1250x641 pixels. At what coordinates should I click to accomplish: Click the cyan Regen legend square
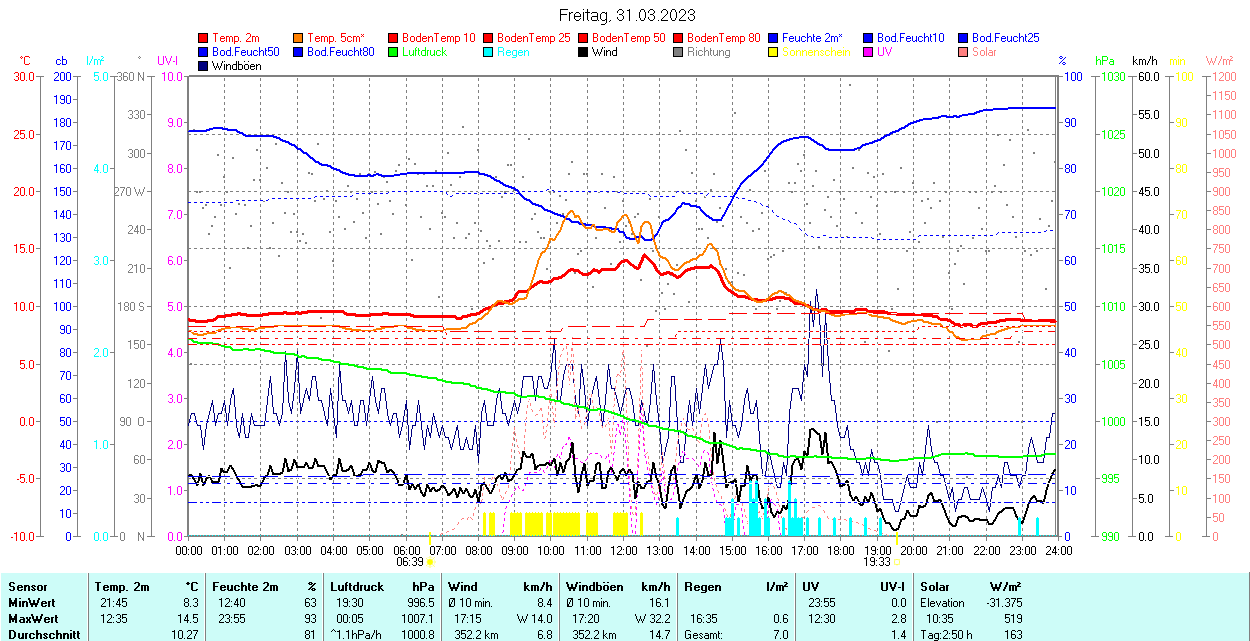(489, 52)
